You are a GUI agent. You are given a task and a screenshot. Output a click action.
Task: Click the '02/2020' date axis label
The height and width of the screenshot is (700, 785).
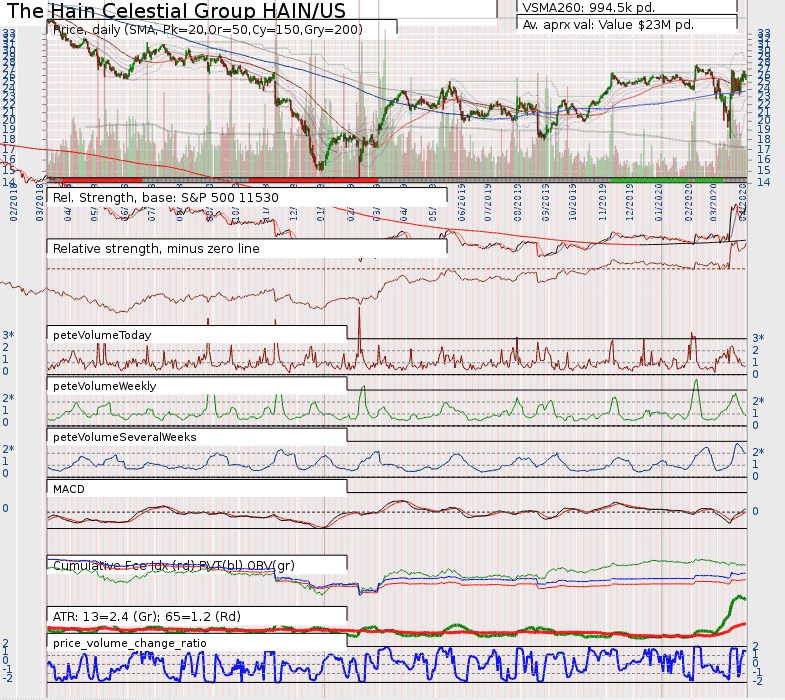point(688,202)
